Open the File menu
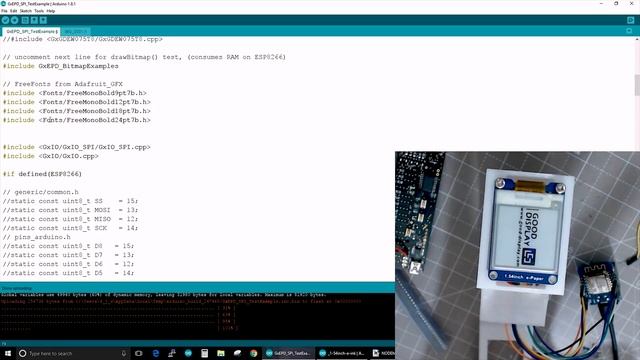The image size is (640, 360). click(x=4, y=11)
